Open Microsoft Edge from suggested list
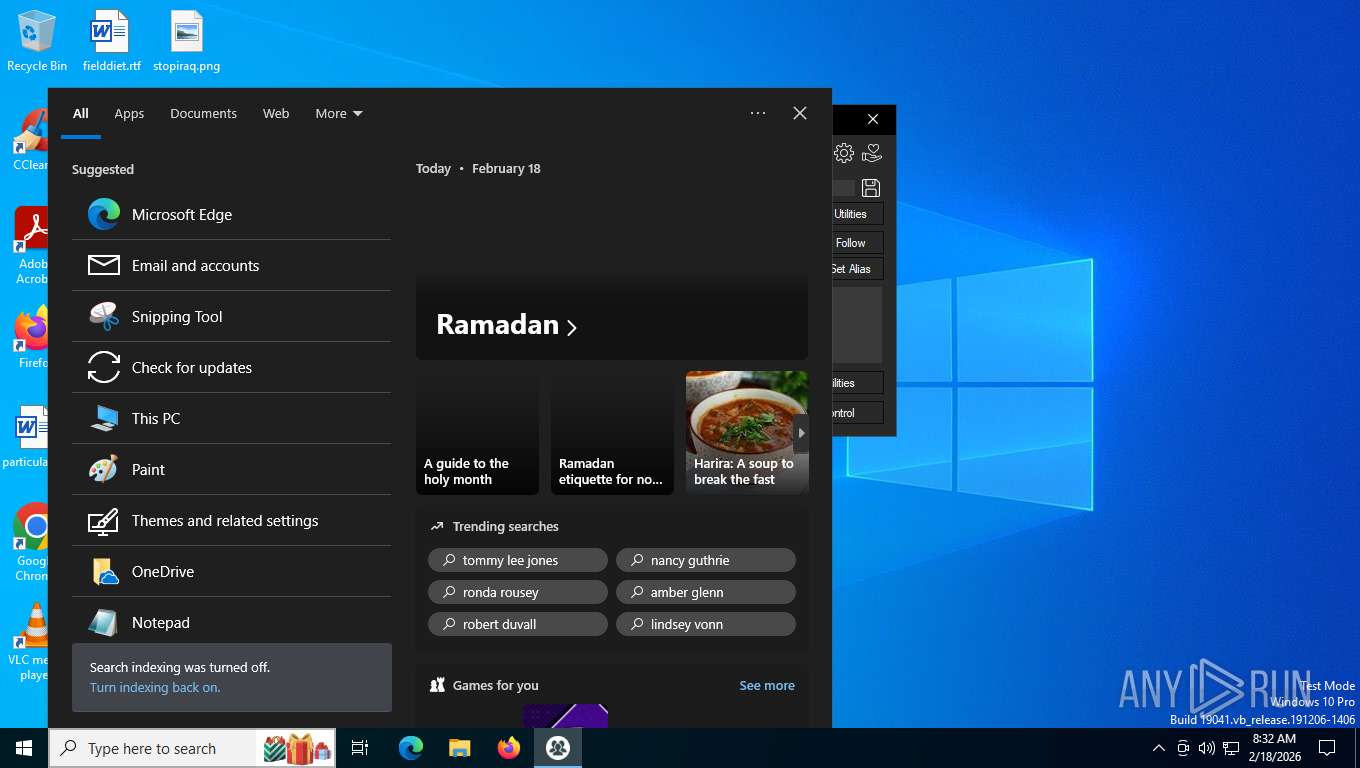 231,215
